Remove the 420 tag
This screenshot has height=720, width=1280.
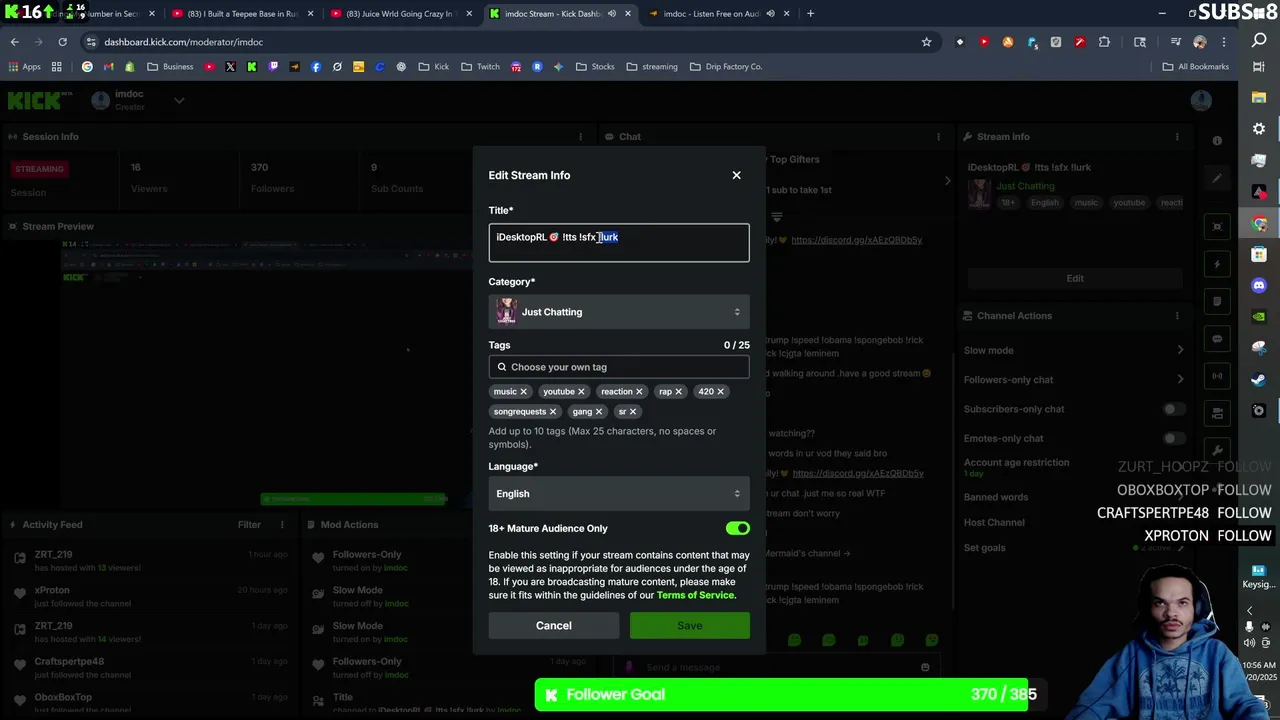[720, 392]
